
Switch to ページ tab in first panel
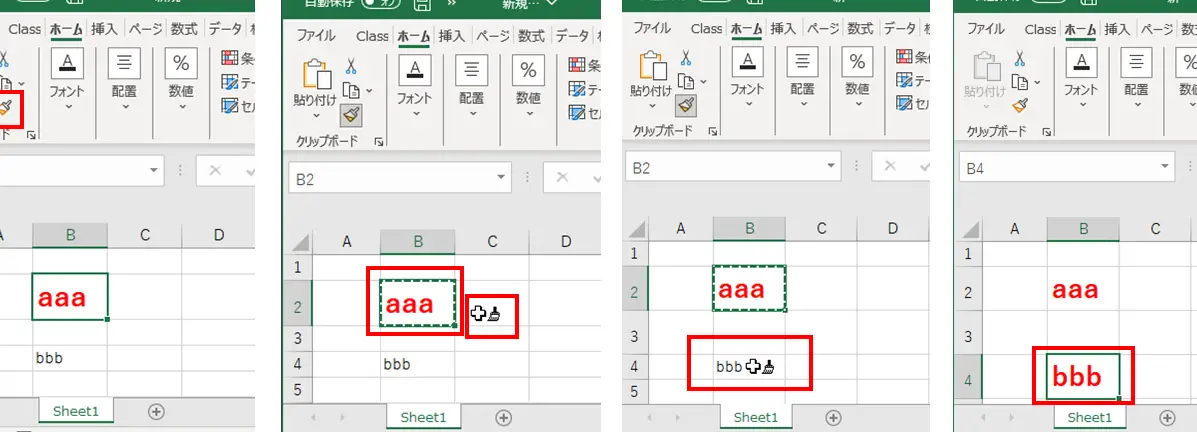[145, 29]
